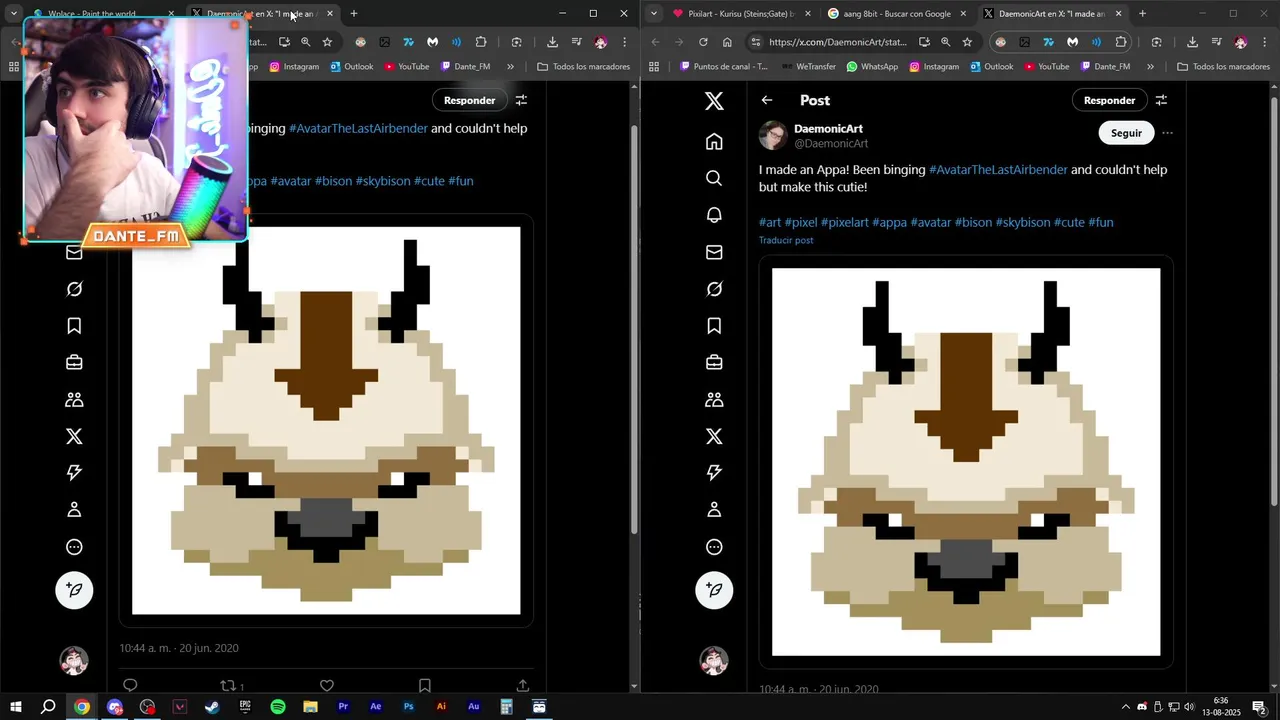Bookmark the post in left window
The height and width of the screenshot is (720, 1280).
[425, 686]
